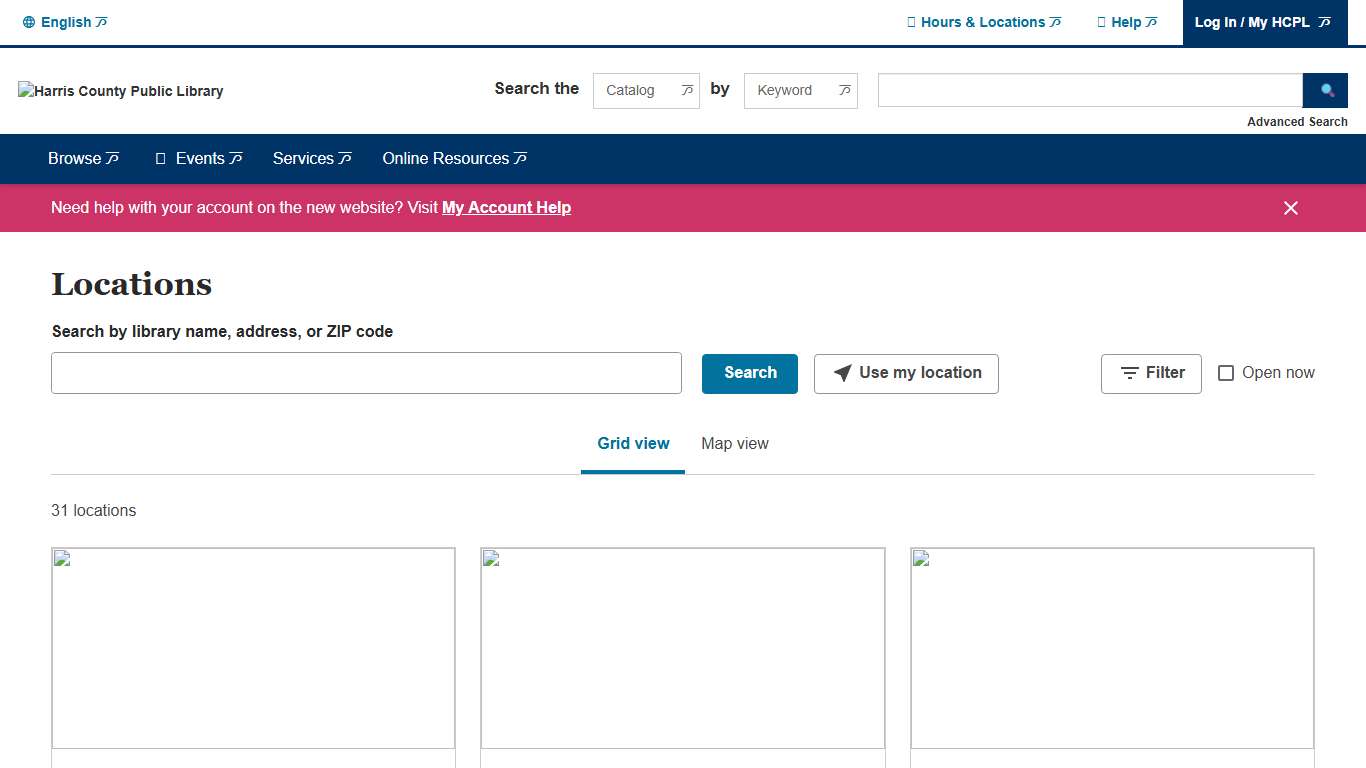This screenshot has width=1366, height=768.
Task: Click the icon beside Help
Action: 1101,22
